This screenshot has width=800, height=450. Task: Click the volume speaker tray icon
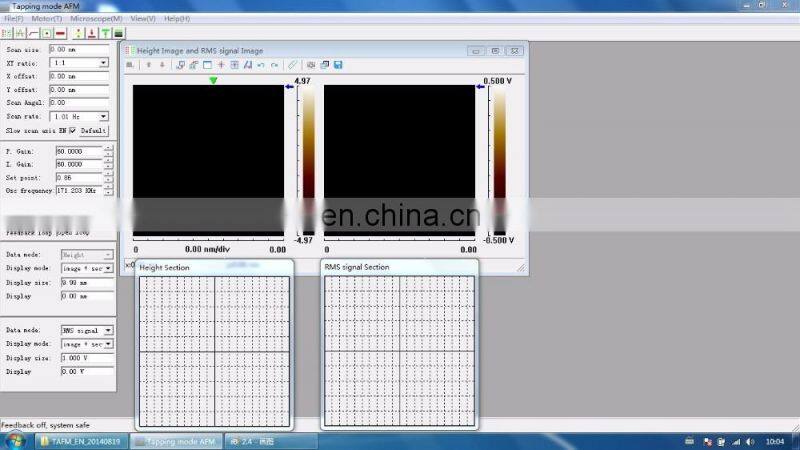click(x=750, y=442)
